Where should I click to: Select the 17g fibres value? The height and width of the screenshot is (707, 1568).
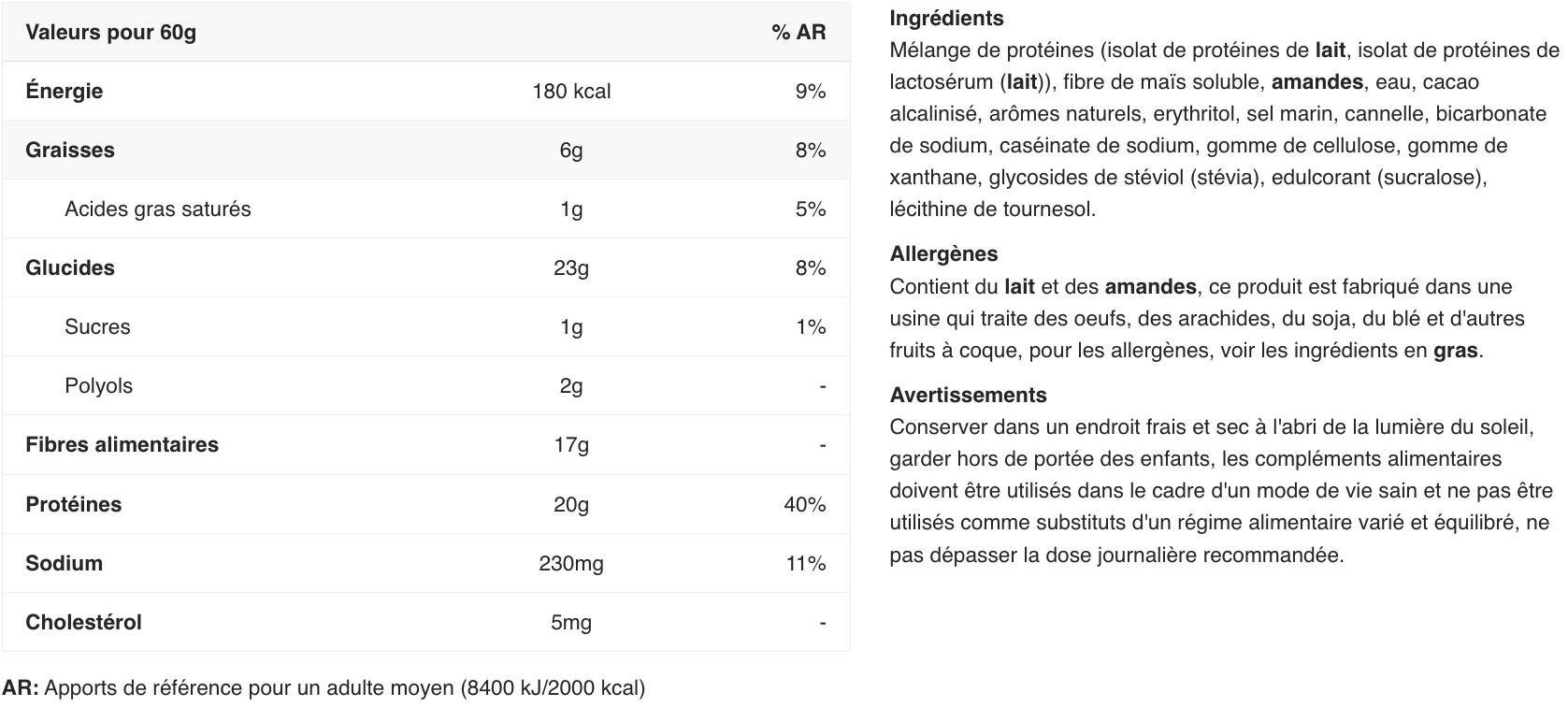[571, 445]
